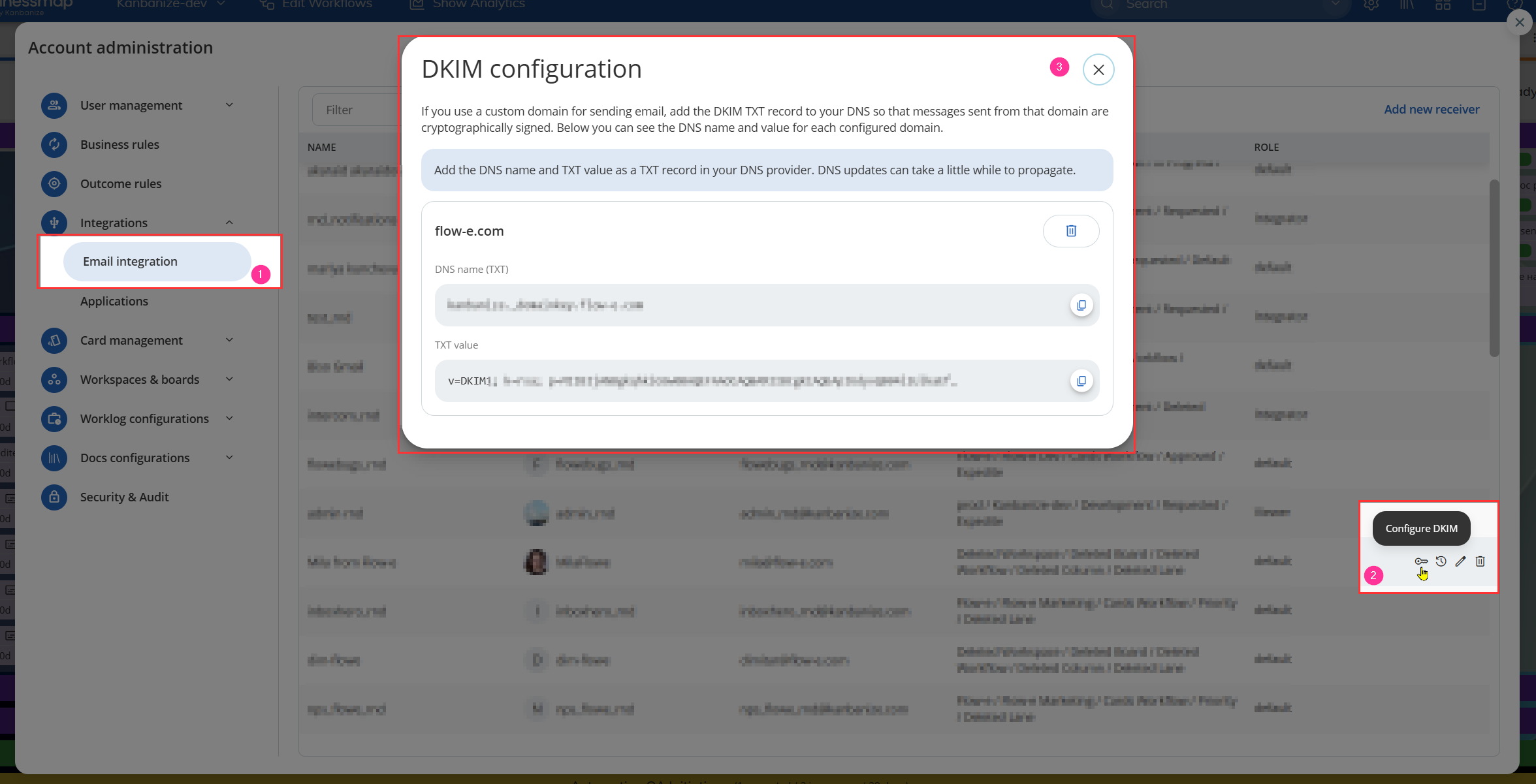Delete receiver using row trash icon
Screen dimensions: 1536x784
(1480, 561)
